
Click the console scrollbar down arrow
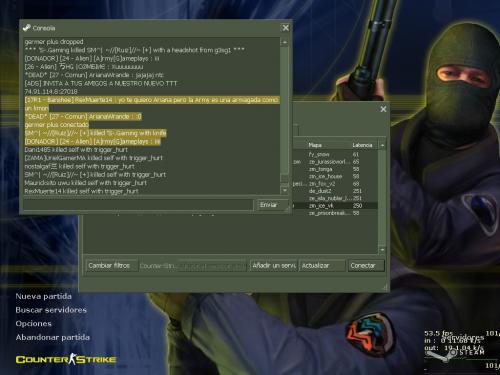click(x=284, y=190)
